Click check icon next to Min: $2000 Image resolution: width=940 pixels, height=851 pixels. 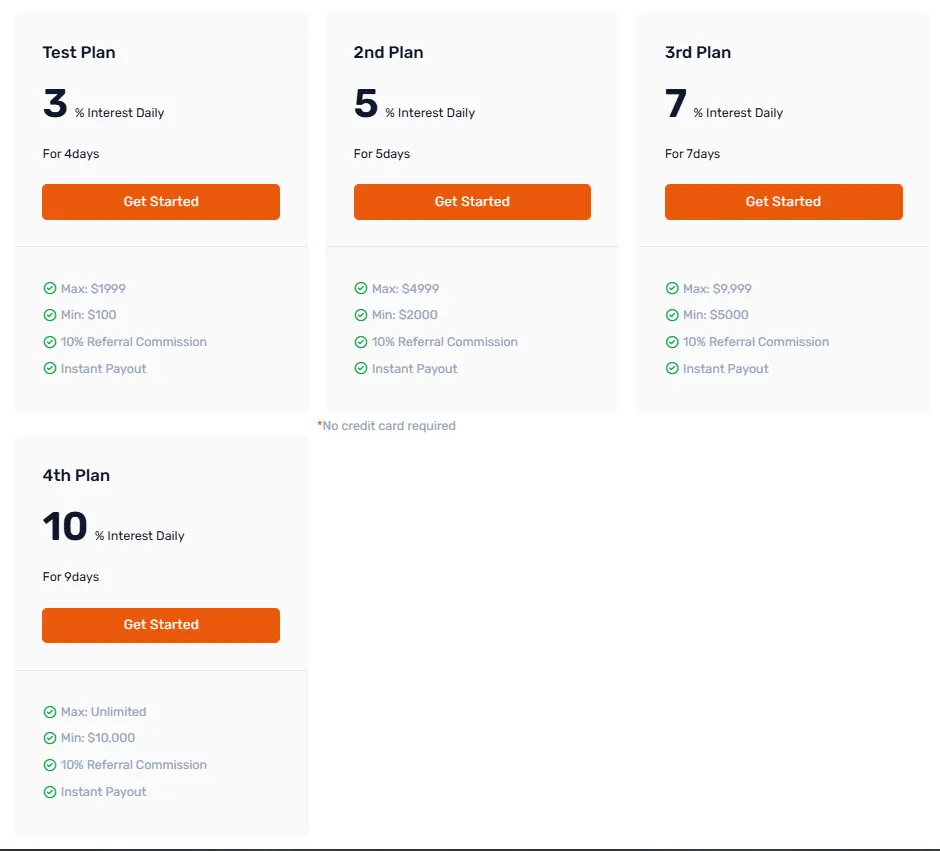(361, 315)
